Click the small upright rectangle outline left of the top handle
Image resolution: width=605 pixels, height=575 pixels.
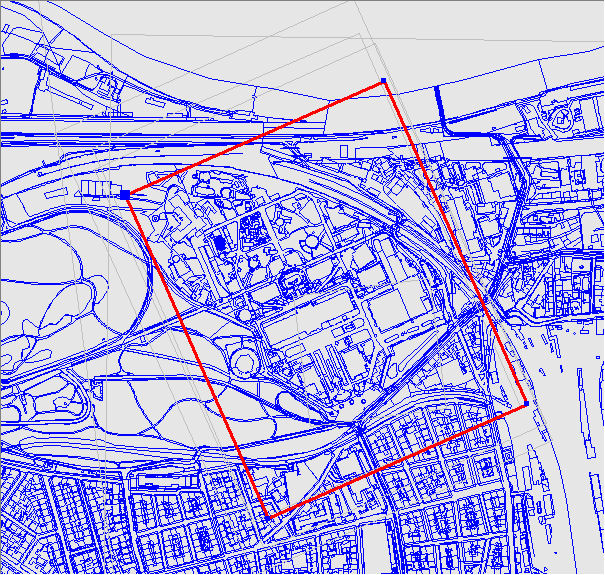(343, 150)
